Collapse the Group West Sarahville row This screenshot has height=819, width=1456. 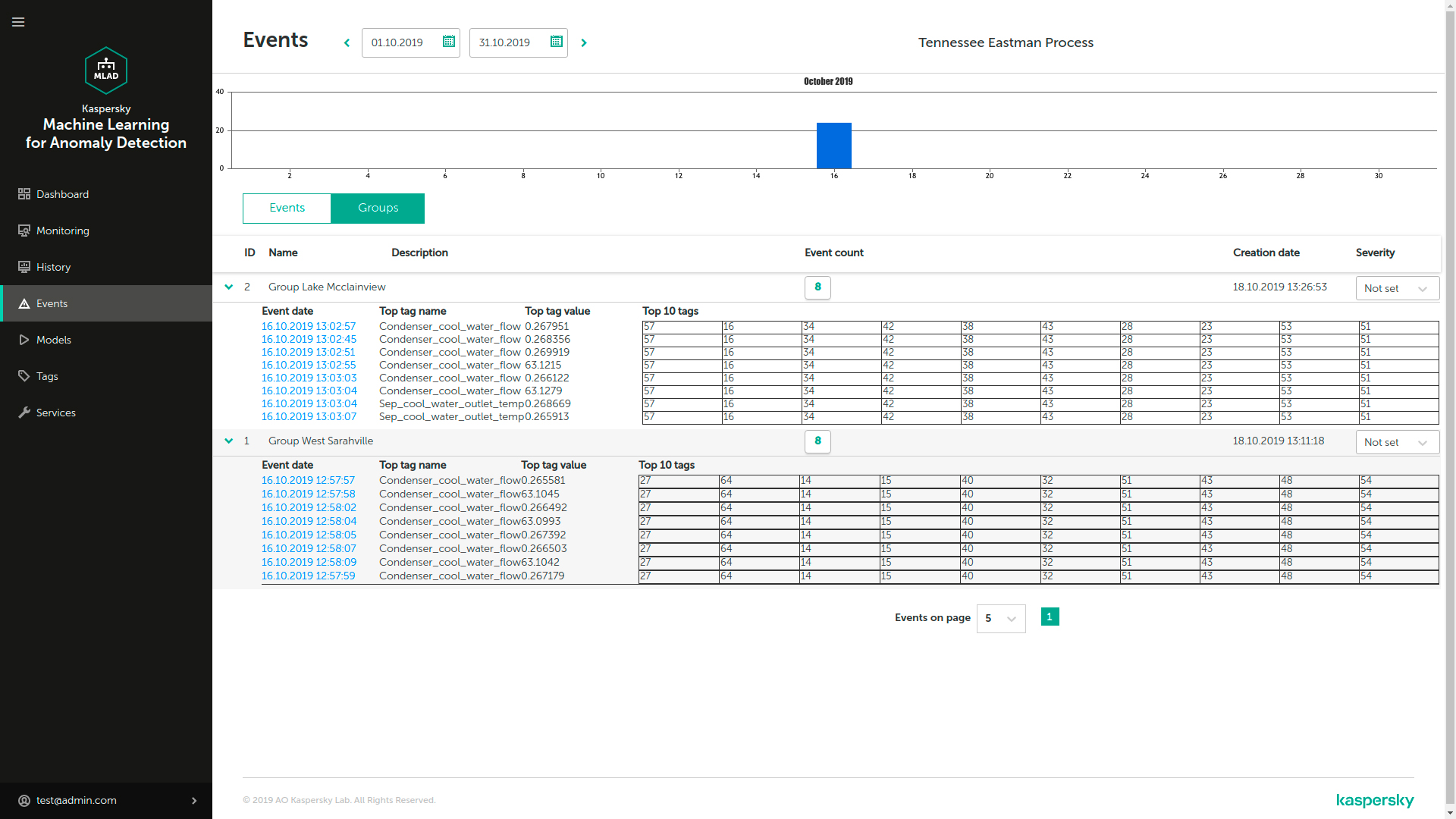(x=228, y=441)
